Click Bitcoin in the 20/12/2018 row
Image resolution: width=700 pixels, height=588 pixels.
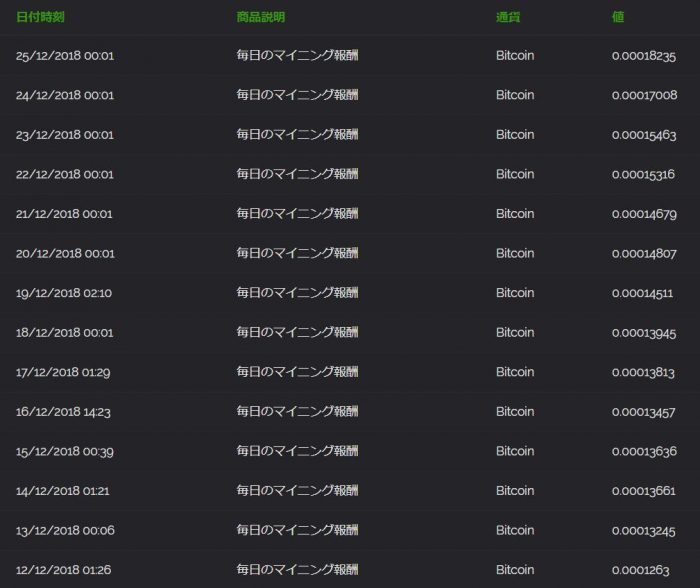(x=515, y=253)
